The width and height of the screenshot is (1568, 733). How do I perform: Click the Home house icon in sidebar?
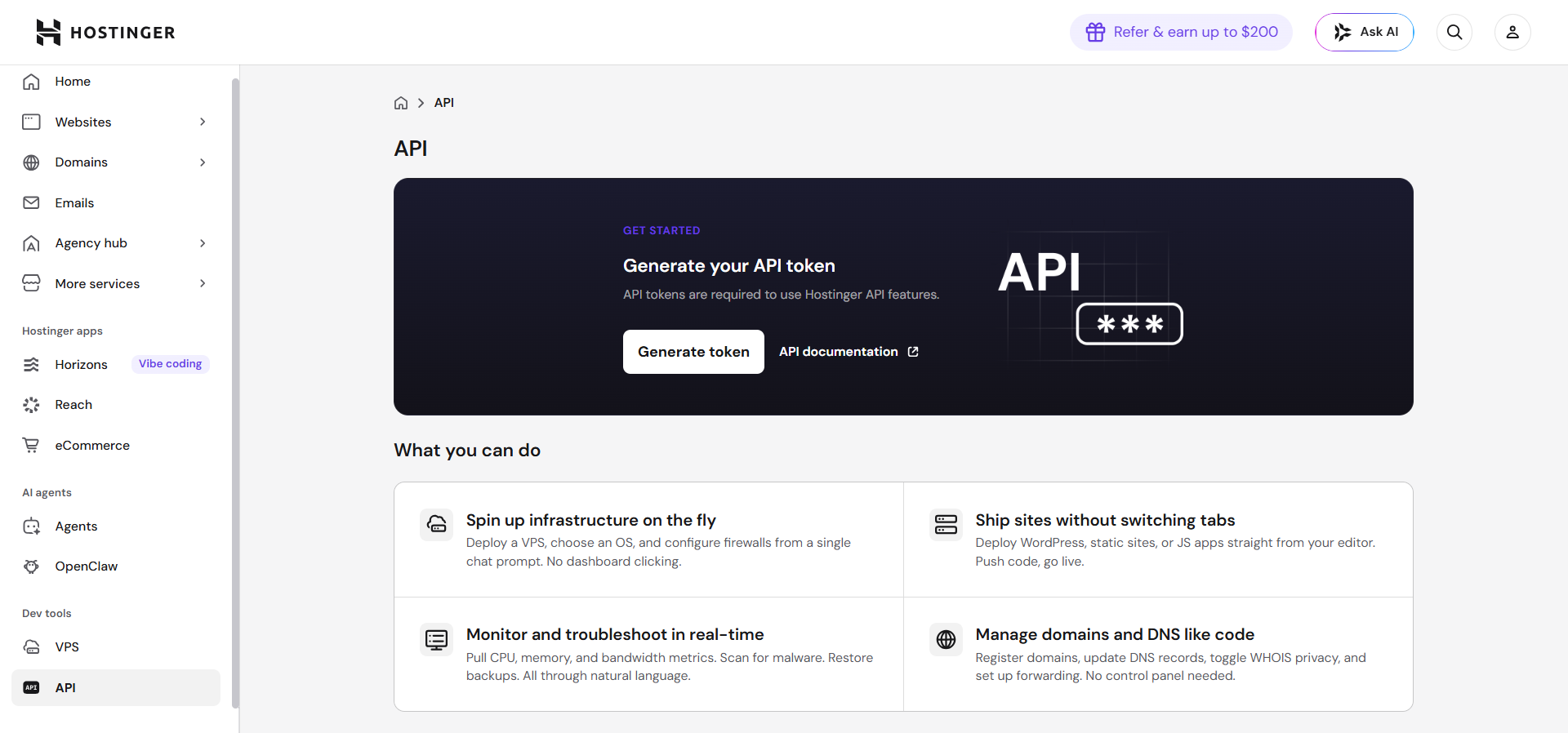31,82
